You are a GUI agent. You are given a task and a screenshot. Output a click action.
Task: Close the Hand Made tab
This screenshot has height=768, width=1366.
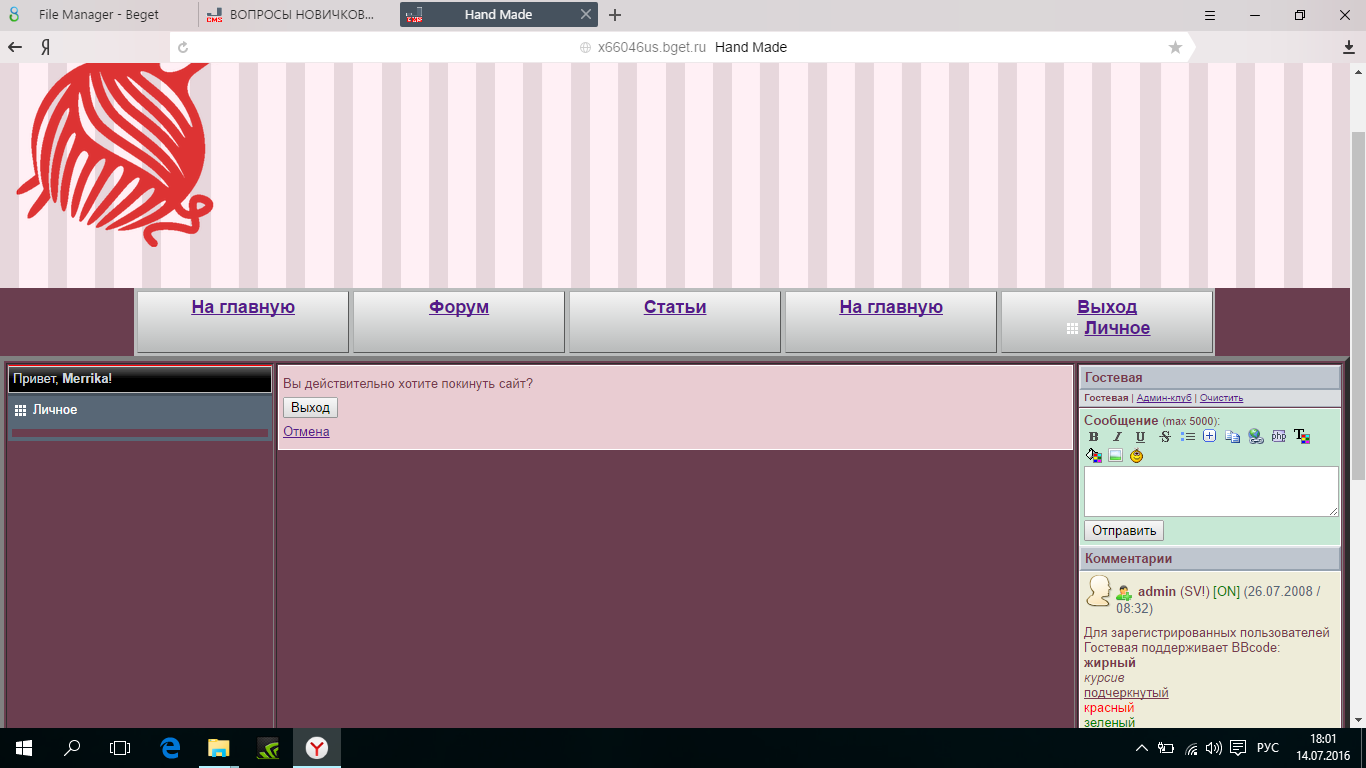pyautogui.click(x=586, y=15)
